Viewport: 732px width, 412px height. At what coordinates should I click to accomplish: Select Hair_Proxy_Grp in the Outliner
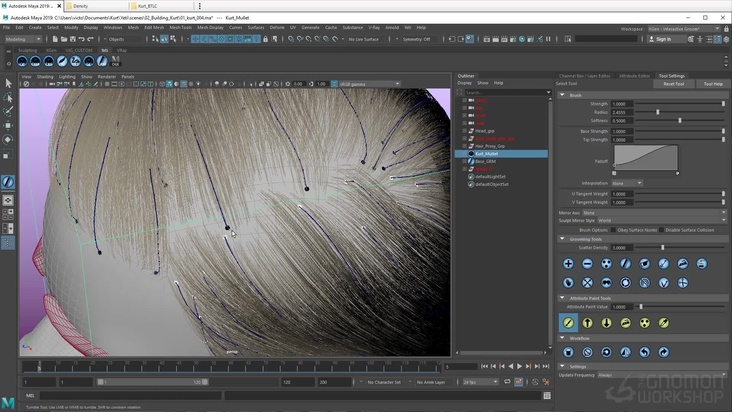click(489, 146)
